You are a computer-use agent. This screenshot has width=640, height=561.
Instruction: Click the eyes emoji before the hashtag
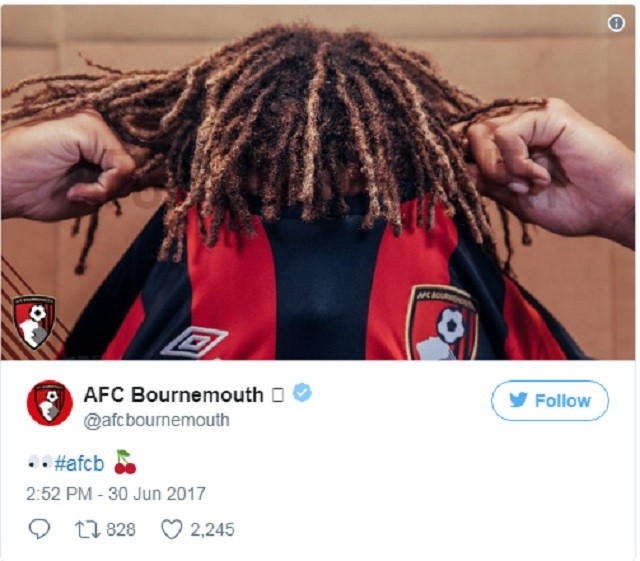tap(40, 463)
